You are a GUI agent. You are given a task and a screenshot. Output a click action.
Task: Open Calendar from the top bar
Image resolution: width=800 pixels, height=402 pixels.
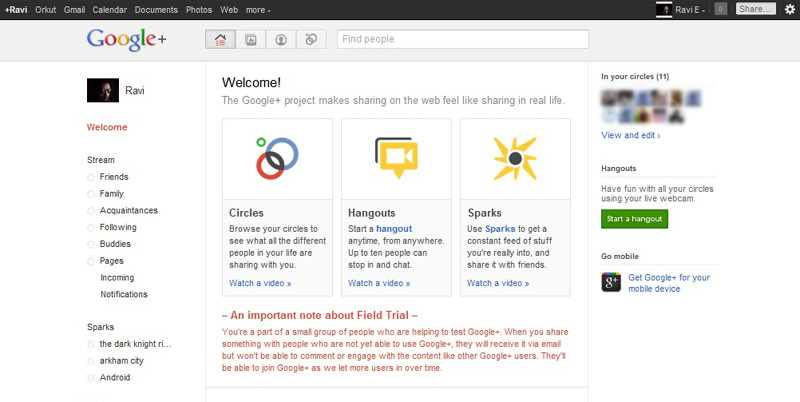(x=108, y=9)
